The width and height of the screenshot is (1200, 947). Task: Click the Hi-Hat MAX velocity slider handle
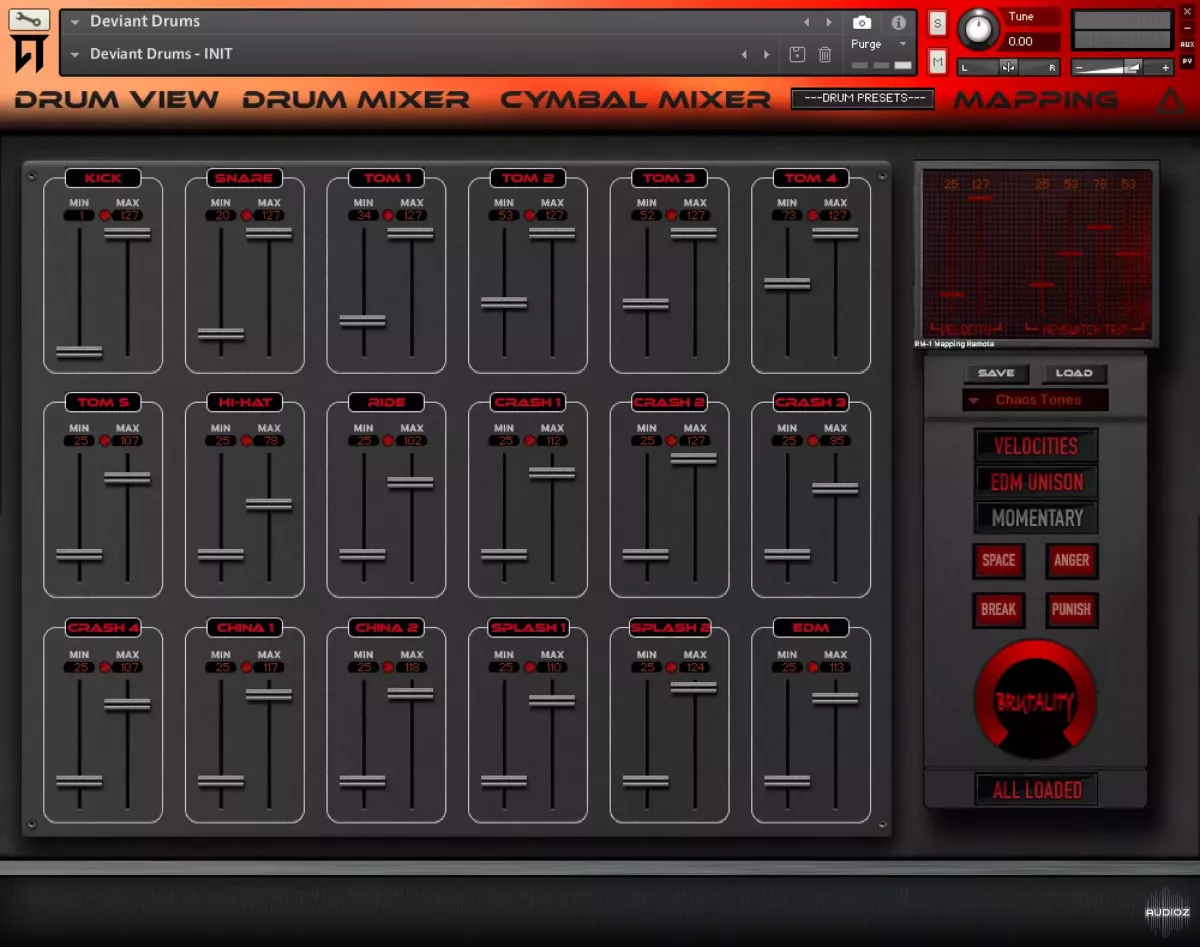tap(269, 505)
